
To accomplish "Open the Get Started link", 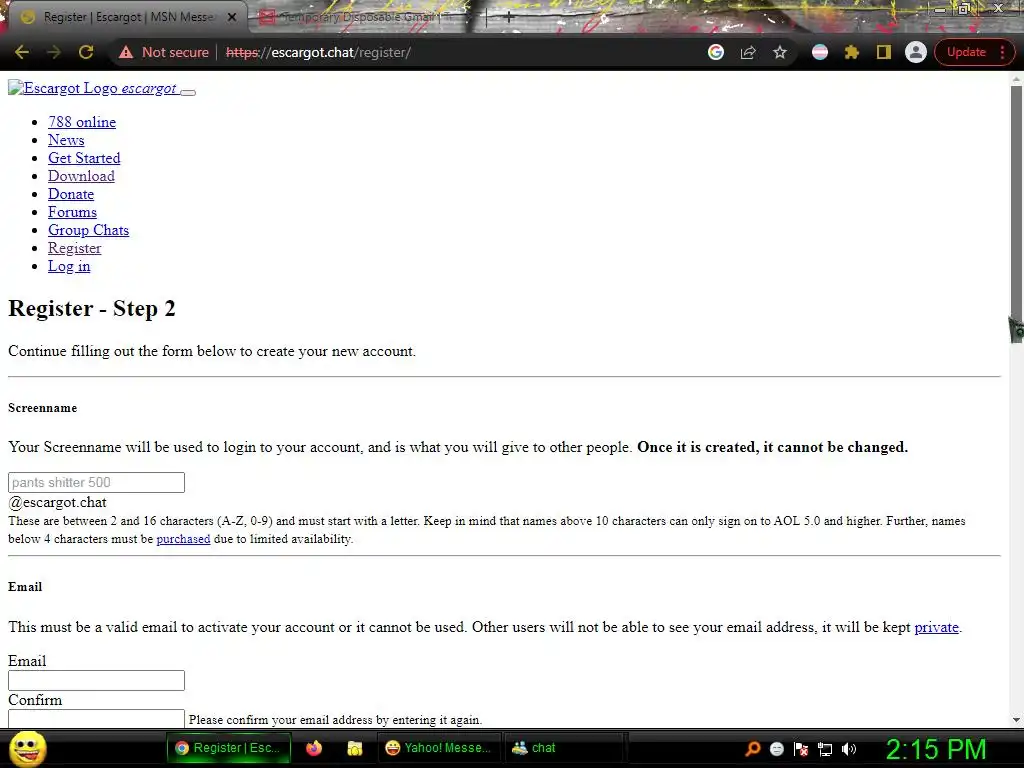I will coord(84,158).
